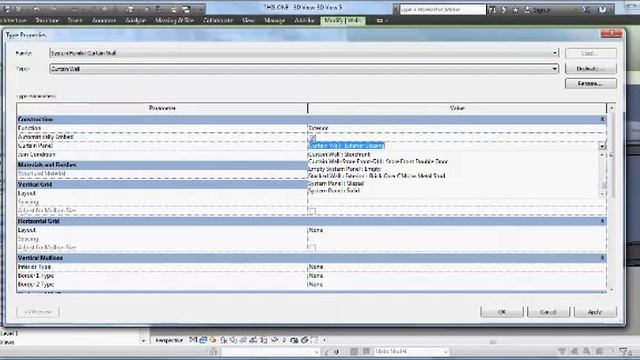640x360 pixels.
Task: Click the Curtain Panel value dropdown arrow
Action: pyautogui.click(x=602, y=146)
